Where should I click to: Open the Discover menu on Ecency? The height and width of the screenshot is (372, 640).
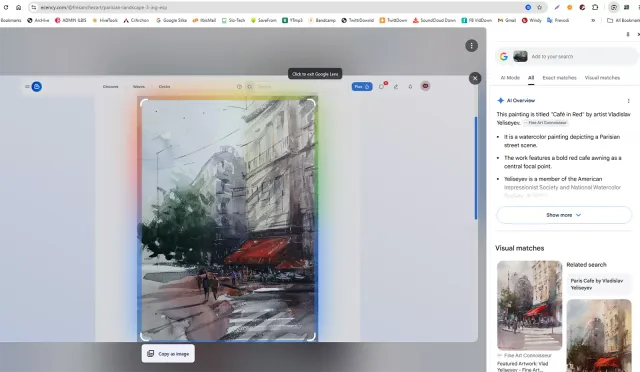111,87
